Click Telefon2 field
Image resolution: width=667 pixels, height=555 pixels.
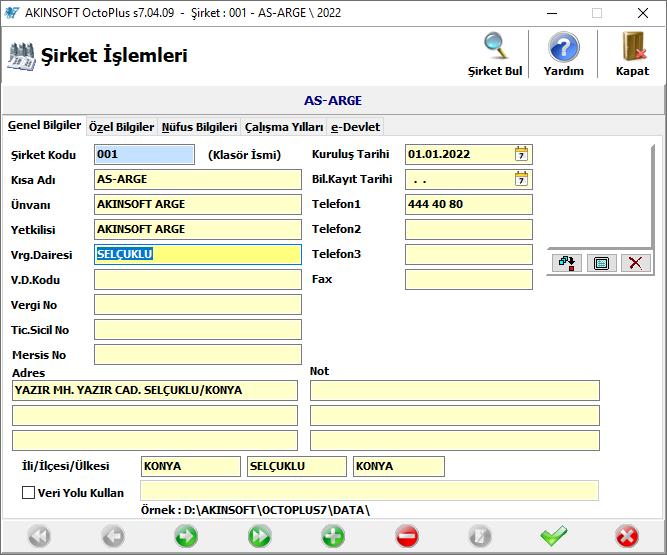pyautogui.click(x=469, y=229)
